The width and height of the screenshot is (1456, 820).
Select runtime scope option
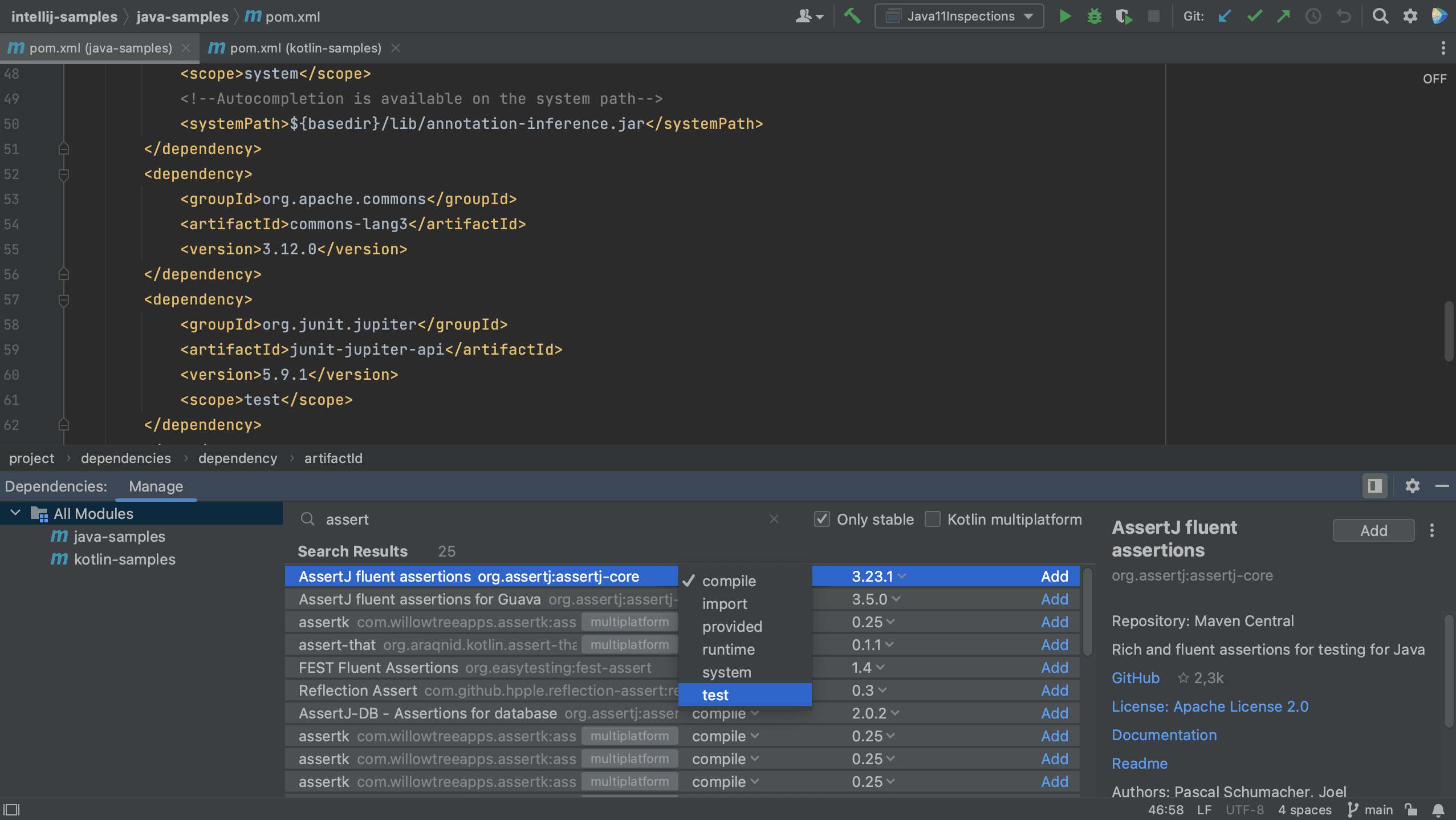tap(745, 649)
